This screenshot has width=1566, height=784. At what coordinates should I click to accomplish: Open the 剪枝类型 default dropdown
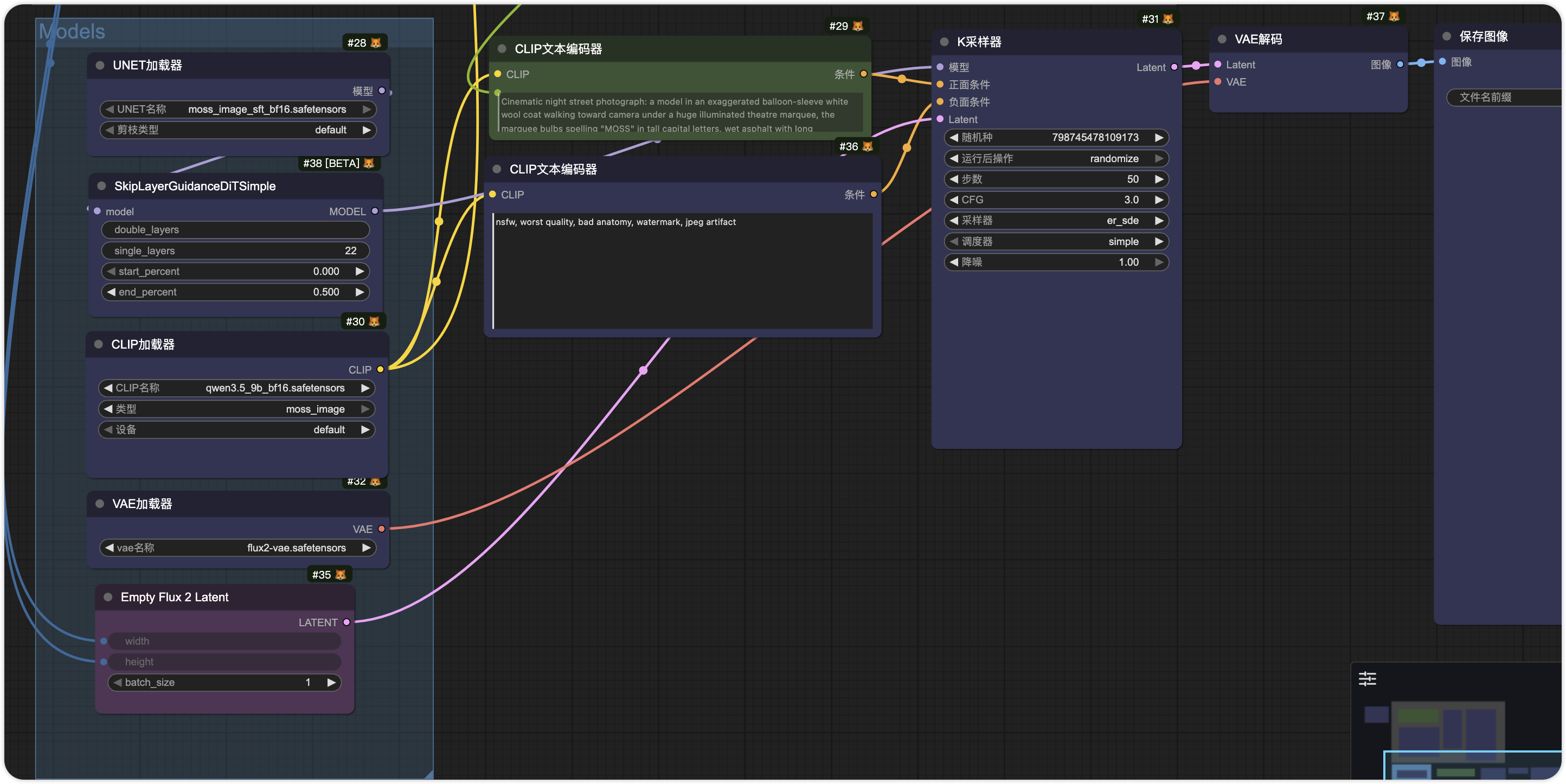click(238, 130)
